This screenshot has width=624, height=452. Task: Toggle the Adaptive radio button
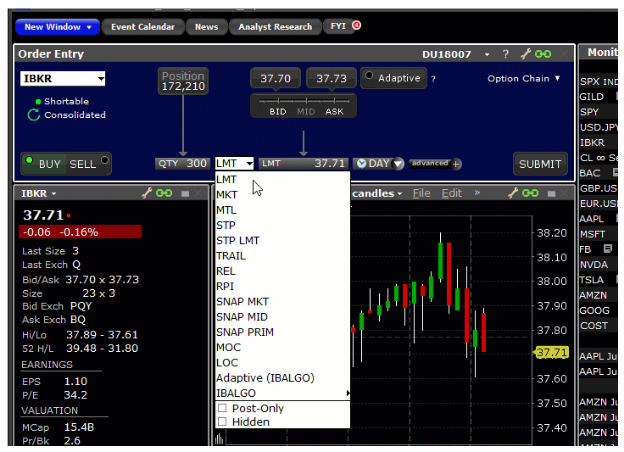(369, 75)
